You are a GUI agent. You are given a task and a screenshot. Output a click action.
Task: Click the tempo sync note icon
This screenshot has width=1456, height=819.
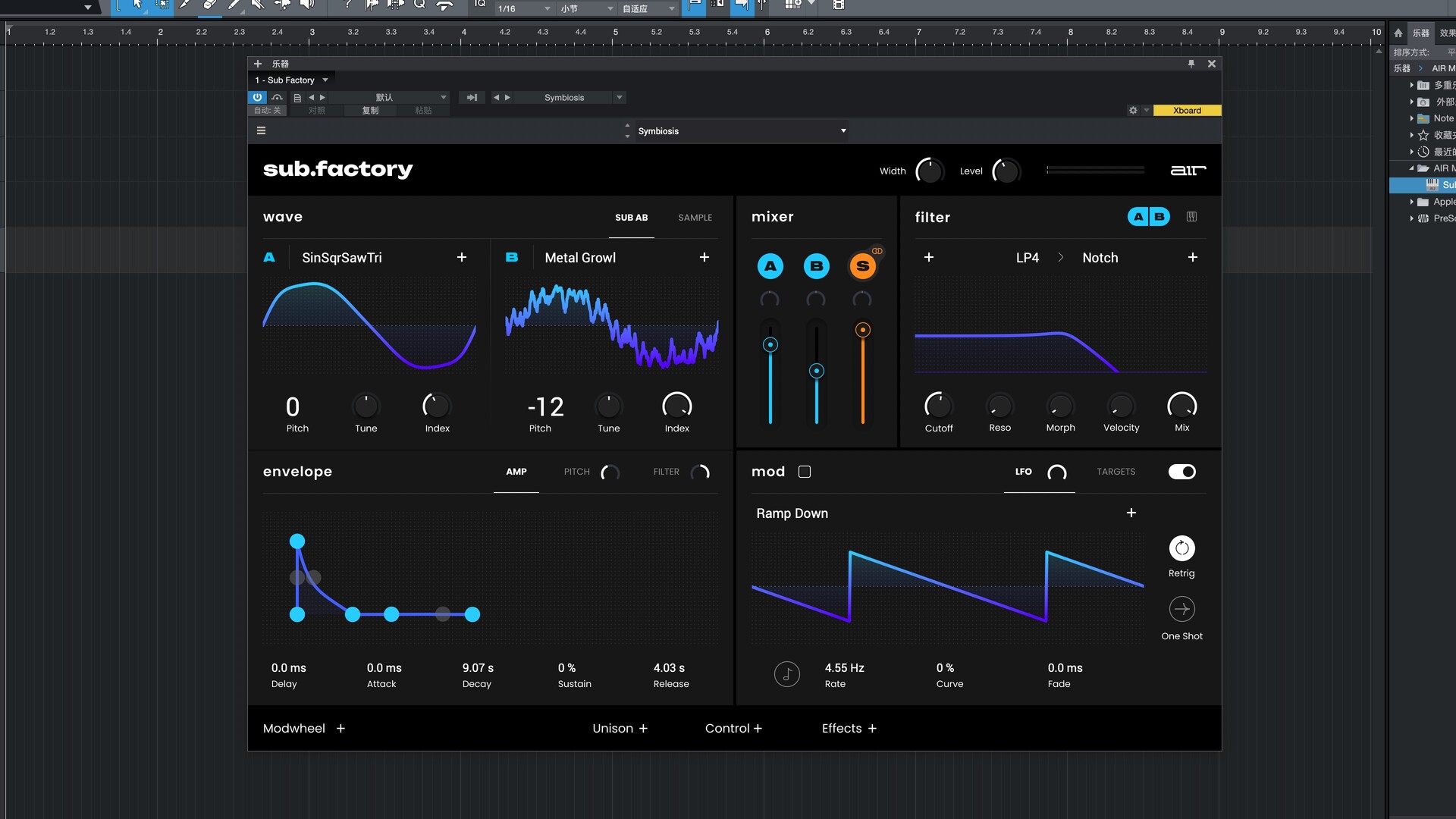[x=786, y=673]
